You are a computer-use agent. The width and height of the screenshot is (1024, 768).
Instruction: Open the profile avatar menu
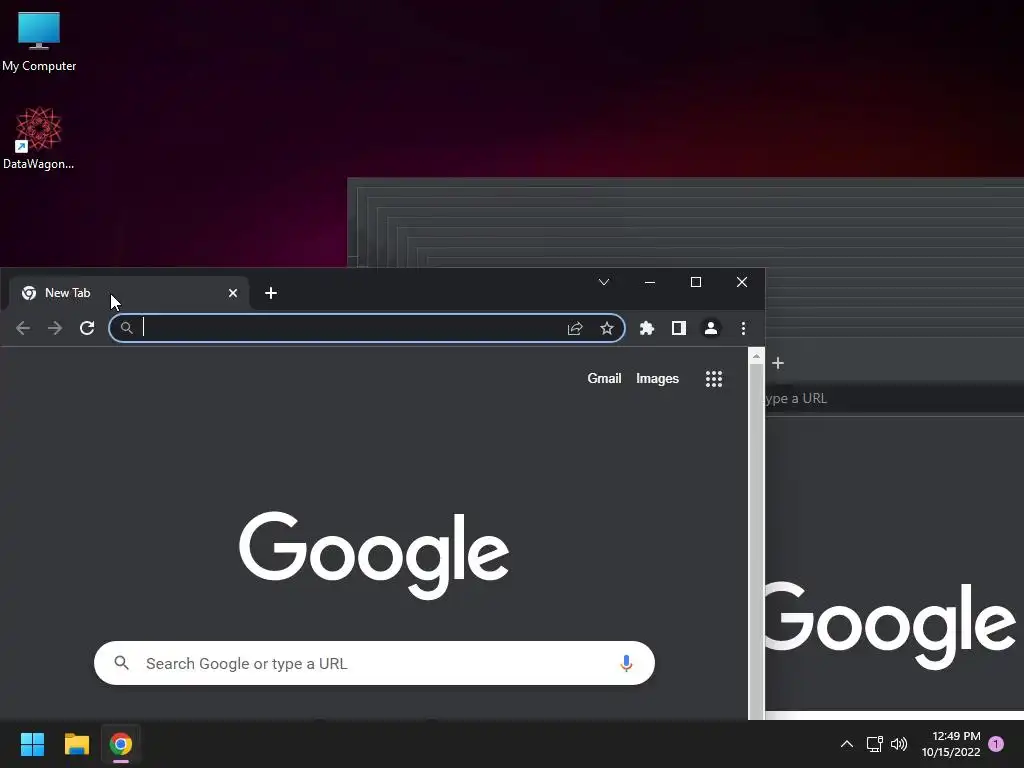(x=711, y=328)
